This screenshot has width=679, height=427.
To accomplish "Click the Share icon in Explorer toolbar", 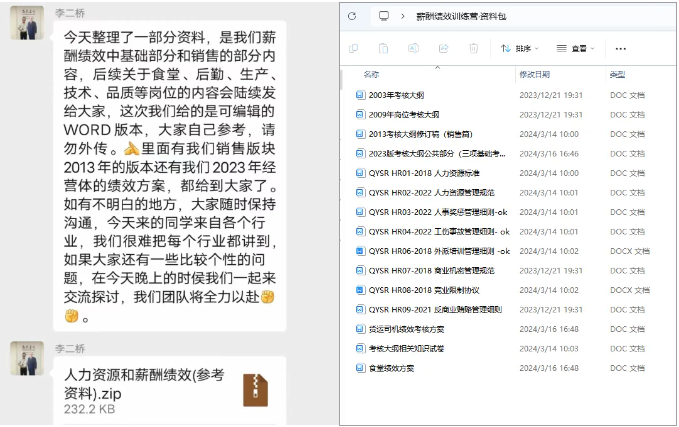I will 444,48.
